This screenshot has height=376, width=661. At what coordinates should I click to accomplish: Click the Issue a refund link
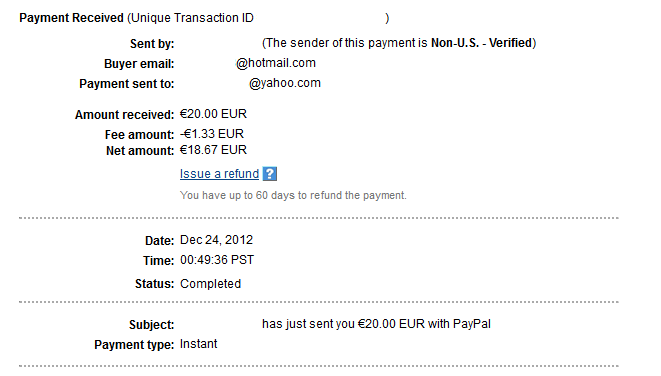pyautogui.click(x=219, y=174)
